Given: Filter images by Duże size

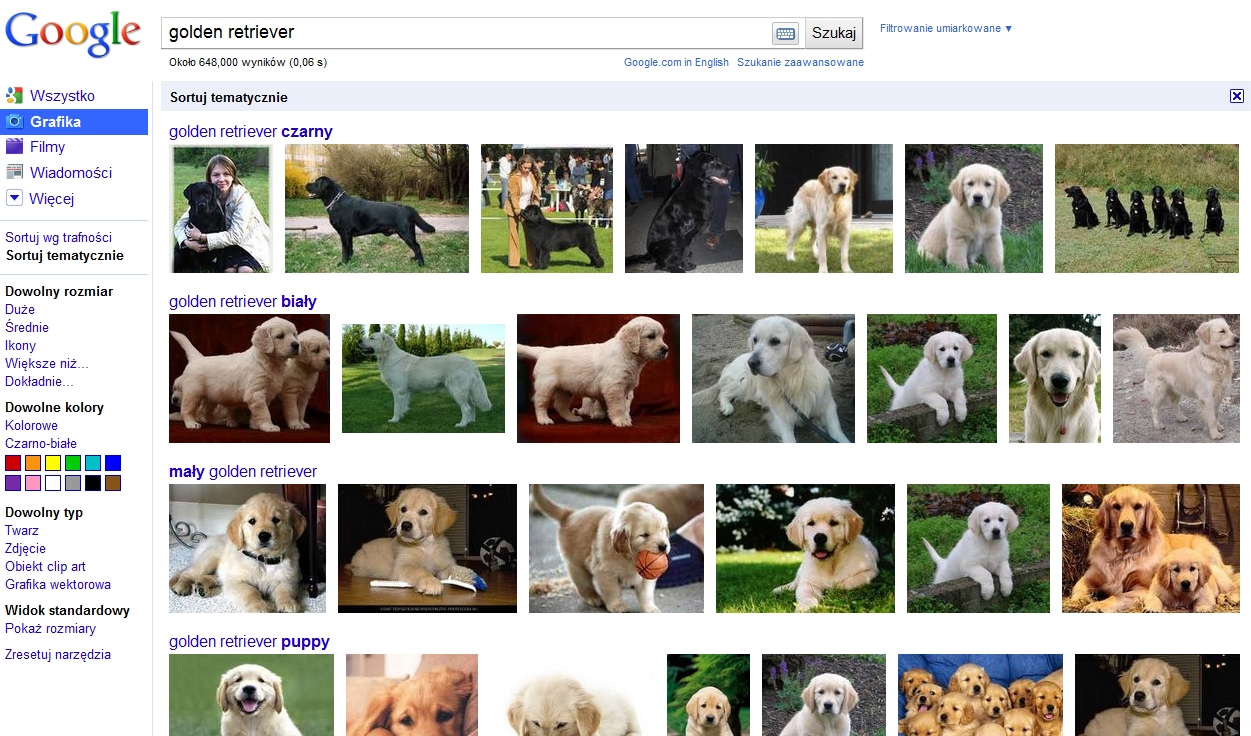Looking at the screenshot, I should pos(20,309).
